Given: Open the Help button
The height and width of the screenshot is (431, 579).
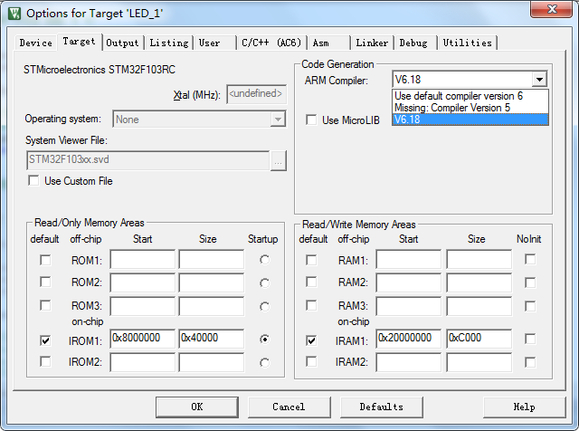Looking at the screenshot, I should pyautogui.click(x=524, y=407).
